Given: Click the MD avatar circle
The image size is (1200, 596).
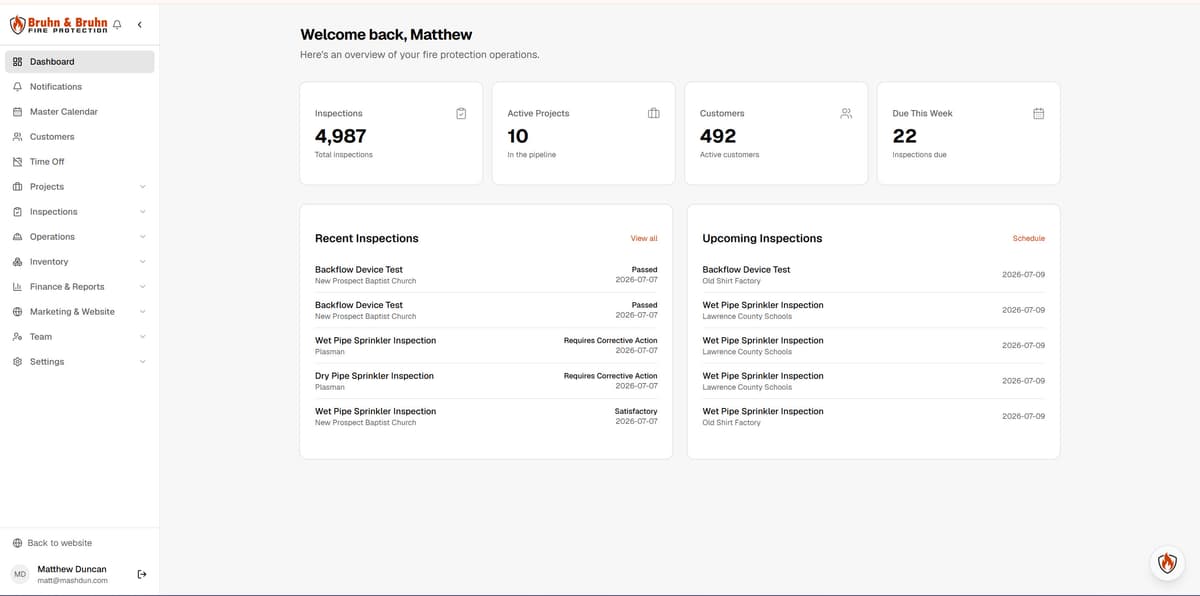Looking at the screenshot, I should click(20, 574).
